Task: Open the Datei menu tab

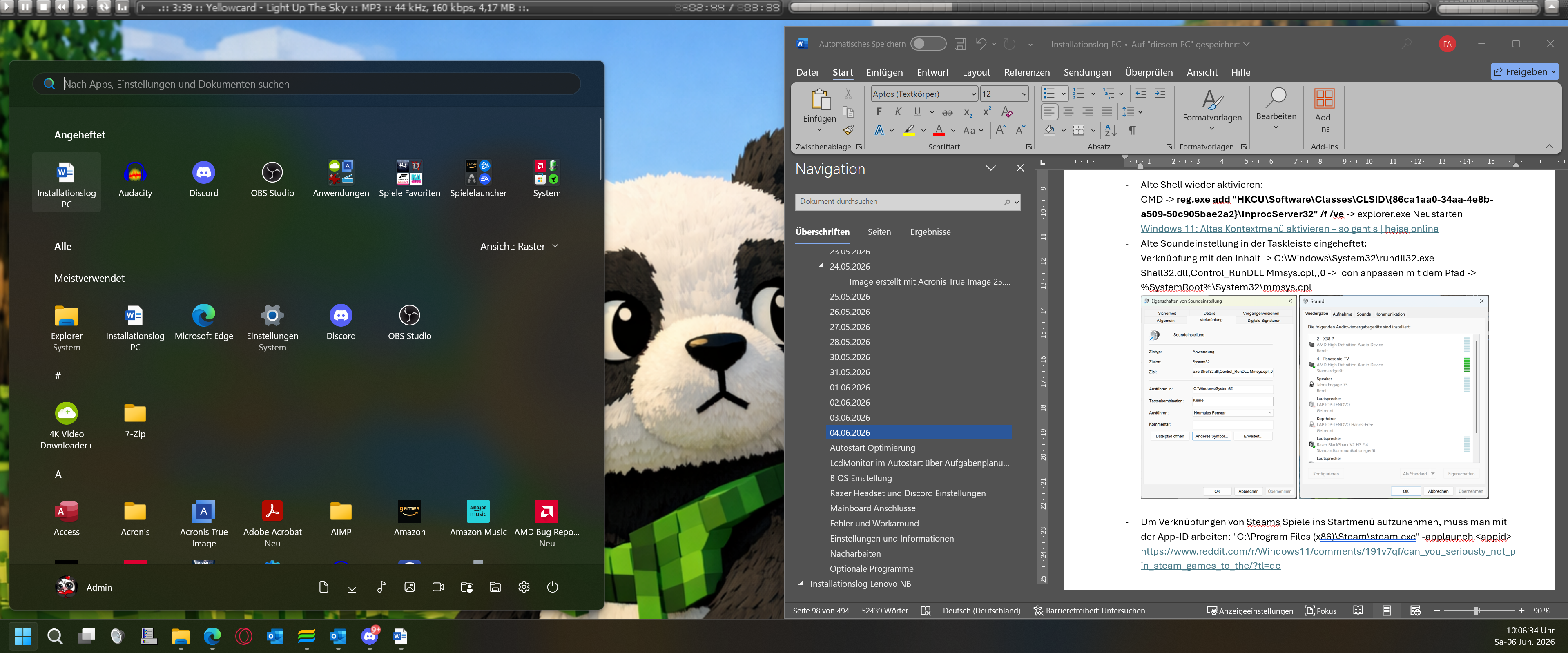Action: click(807, 72)
